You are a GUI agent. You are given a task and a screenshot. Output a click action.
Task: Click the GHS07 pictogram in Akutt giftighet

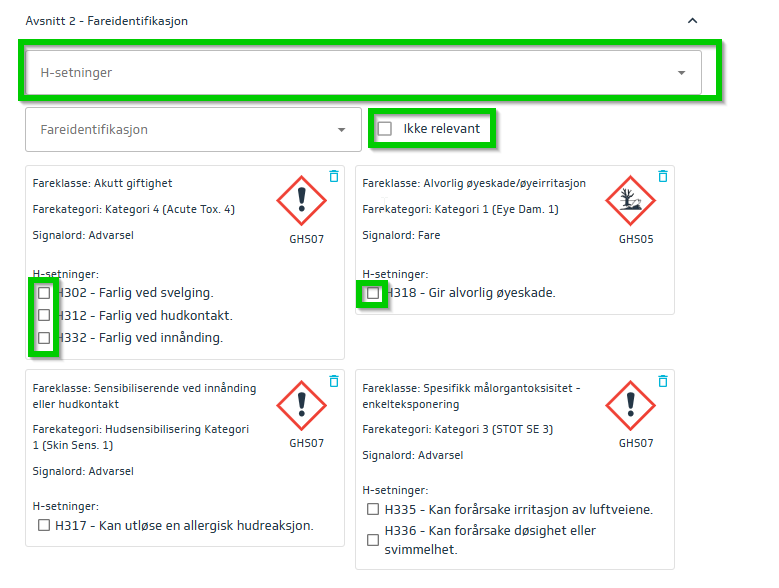tap(301, 202)
